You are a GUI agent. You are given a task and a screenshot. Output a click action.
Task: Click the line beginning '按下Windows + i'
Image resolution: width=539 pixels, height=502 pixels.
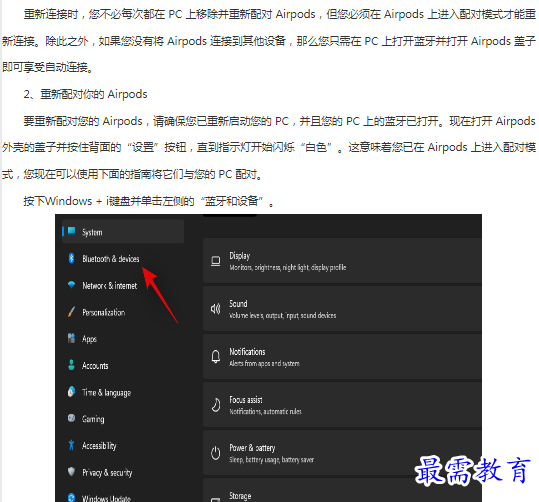tap(149, 201)
